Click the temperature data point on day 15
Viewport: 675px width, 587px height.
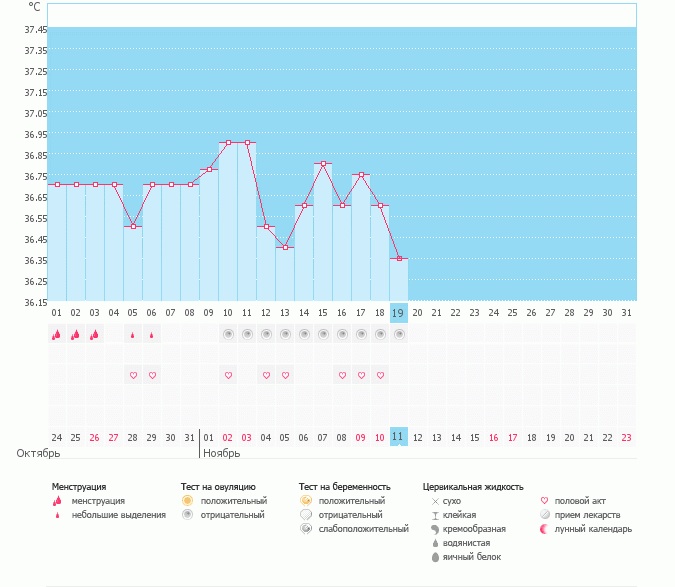[323, 163]
